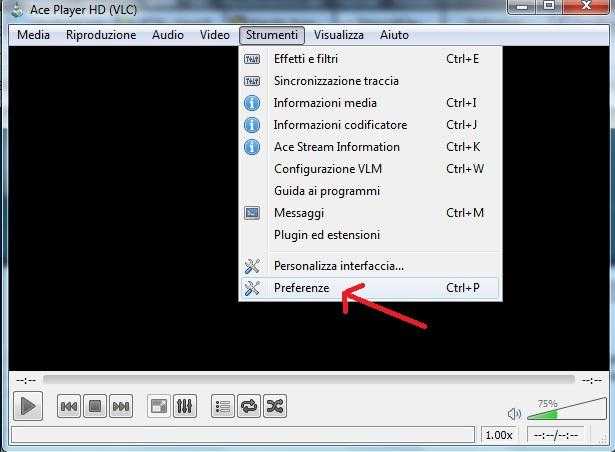This screenshot has width=615, height=452.
Task: Click the Ace Player cone title icon
Action: 16,9
